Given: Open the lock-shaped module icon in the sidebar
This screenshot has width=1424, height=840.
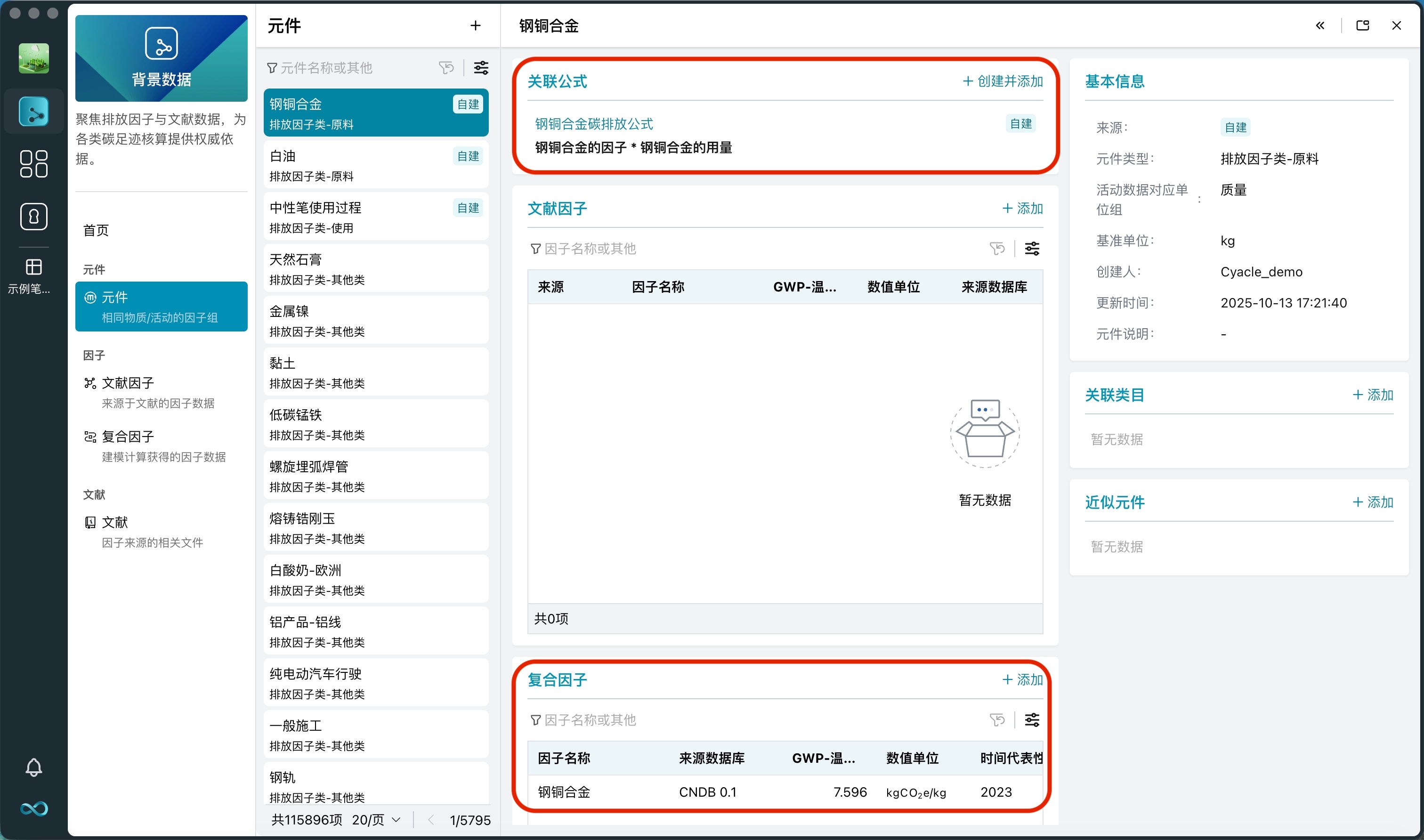Looking at the screenshot, I should [x=33, y=217].
